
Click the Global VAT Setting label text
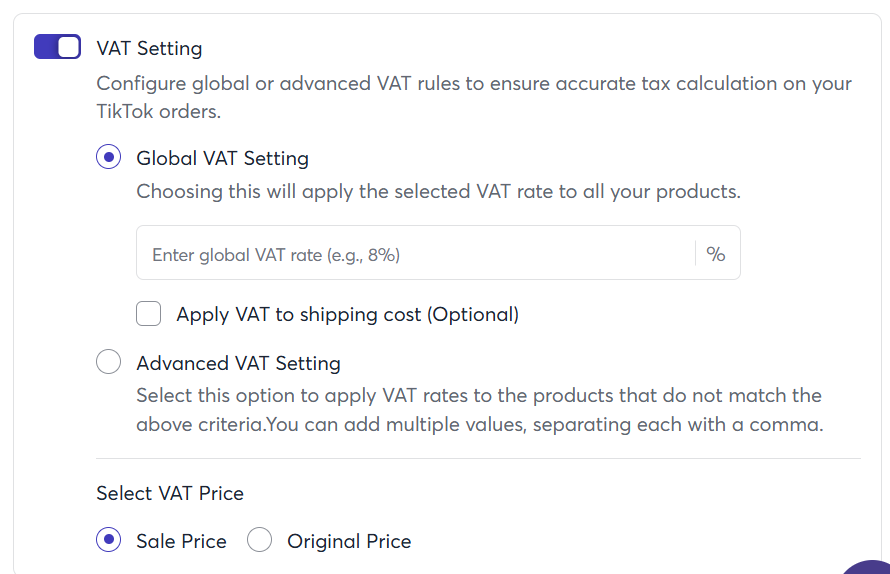[222, 158]
